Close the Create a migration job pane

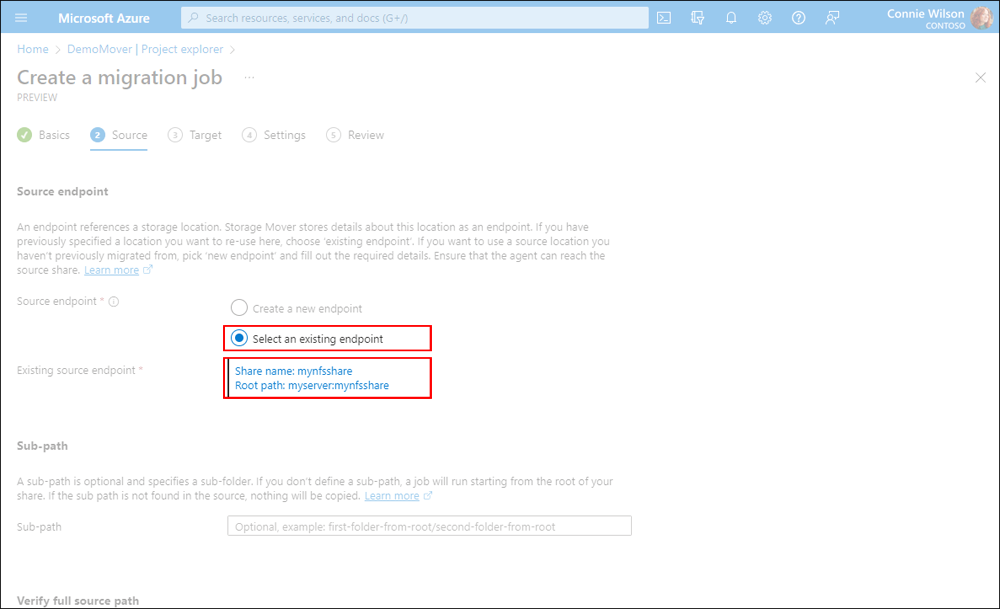[980, 78]
